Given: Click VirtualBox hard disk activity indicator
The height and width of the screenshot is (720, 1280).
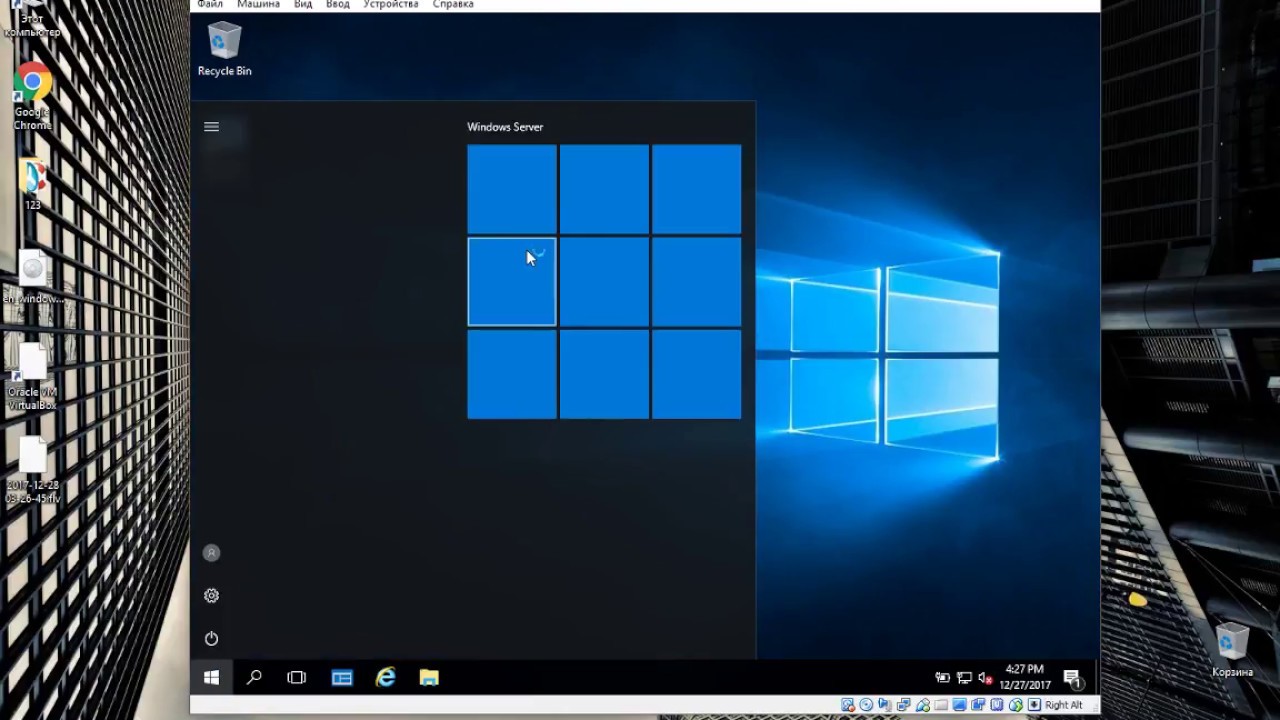Looking at the screenshot, I should point(848,705).
